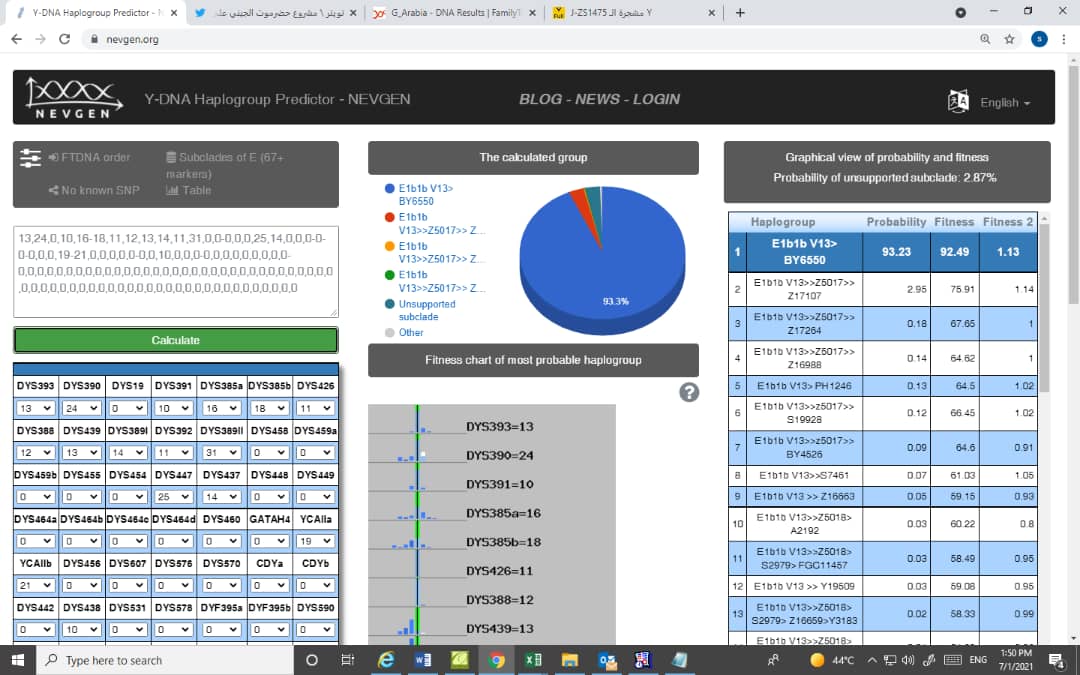The image size is (1080, 675).
Task: Go back in browser history
Action: pos(17,39)
